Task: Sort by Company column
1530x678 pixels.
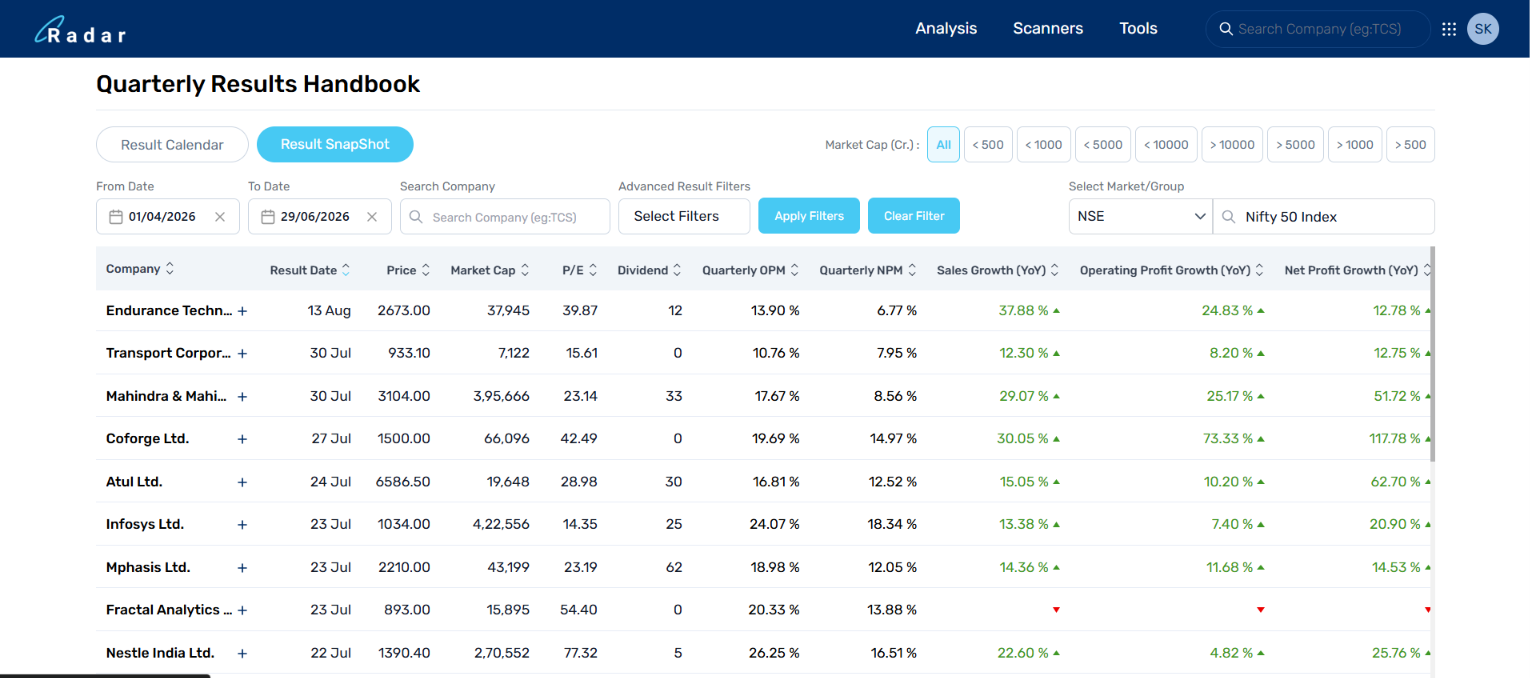Action: tap(170, 269)
